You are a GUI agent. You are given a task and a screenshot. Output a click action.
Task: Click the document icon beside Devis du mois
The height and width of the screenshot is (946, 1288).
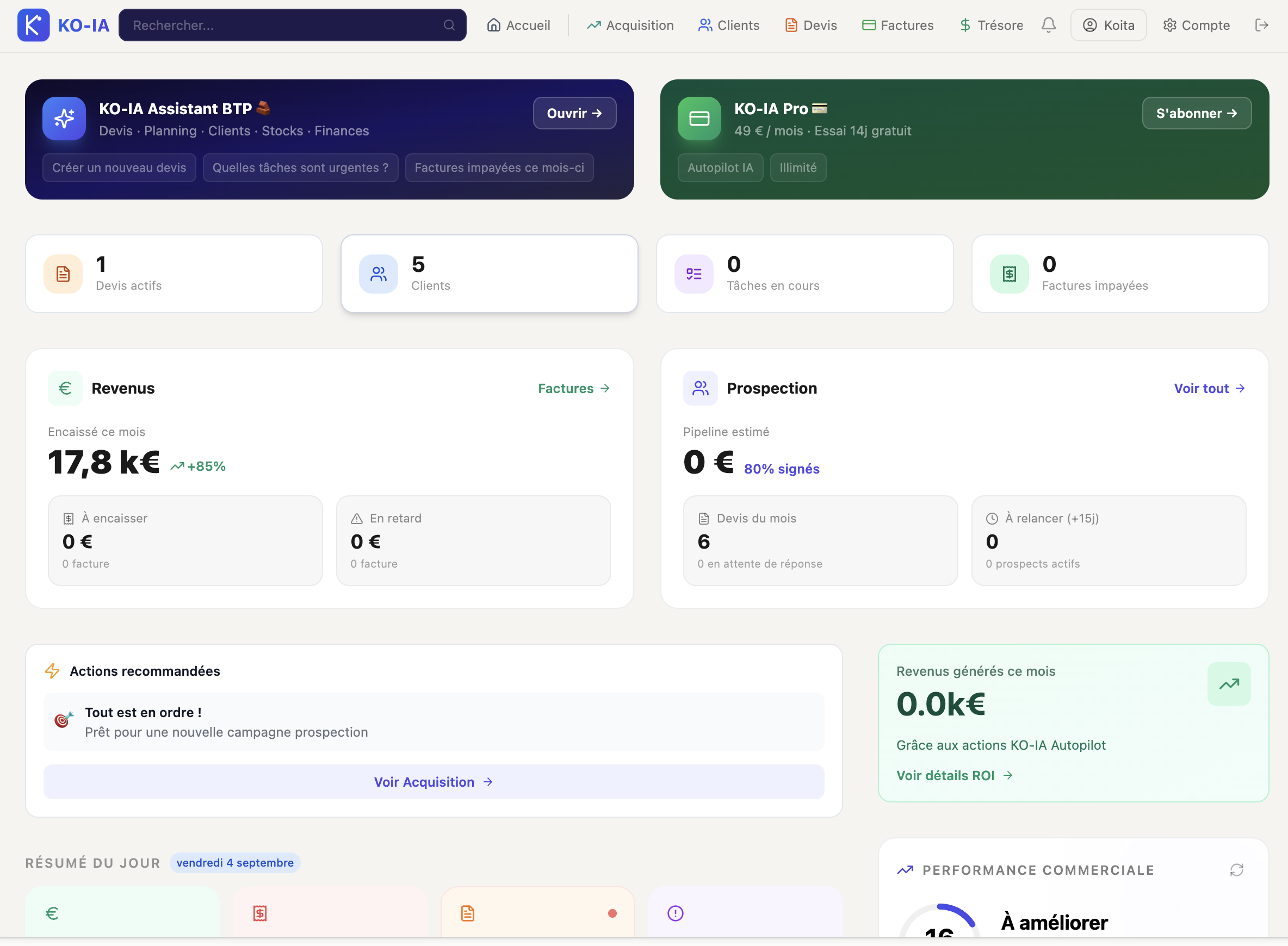(x=704, y=518)
